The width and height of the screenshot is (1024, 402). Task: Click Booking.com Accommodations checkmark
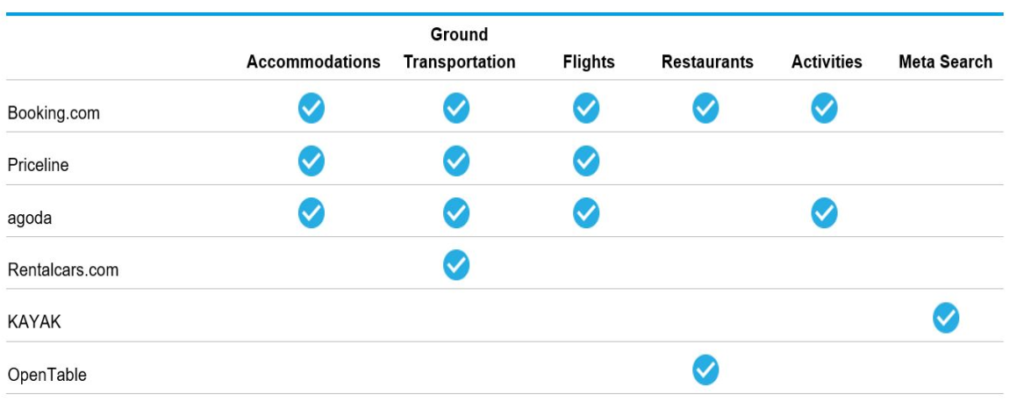click(x=312, y=108)
